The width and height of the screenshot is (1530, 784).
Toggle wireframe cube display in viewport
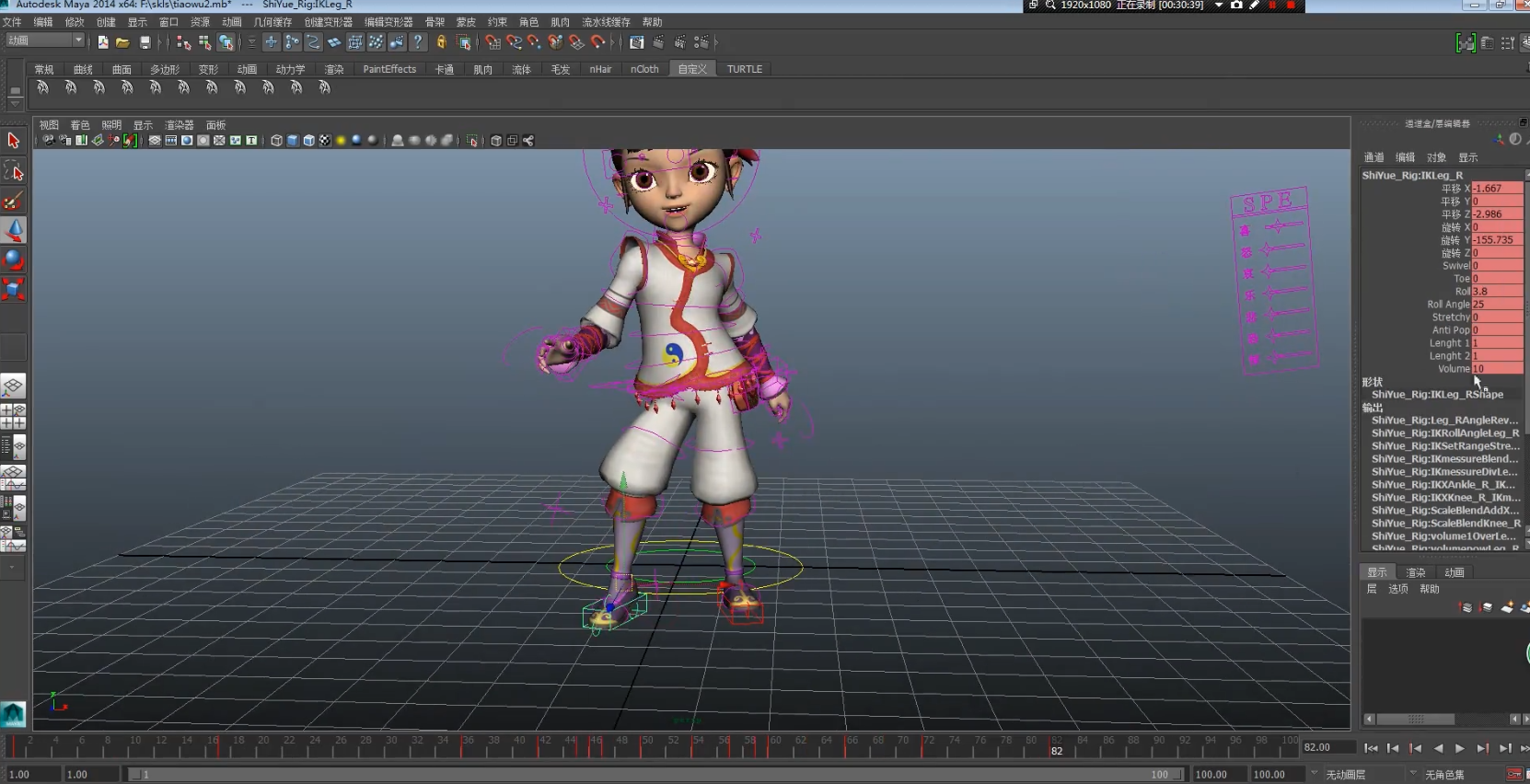pyautogui.click(x=276, y=141)
